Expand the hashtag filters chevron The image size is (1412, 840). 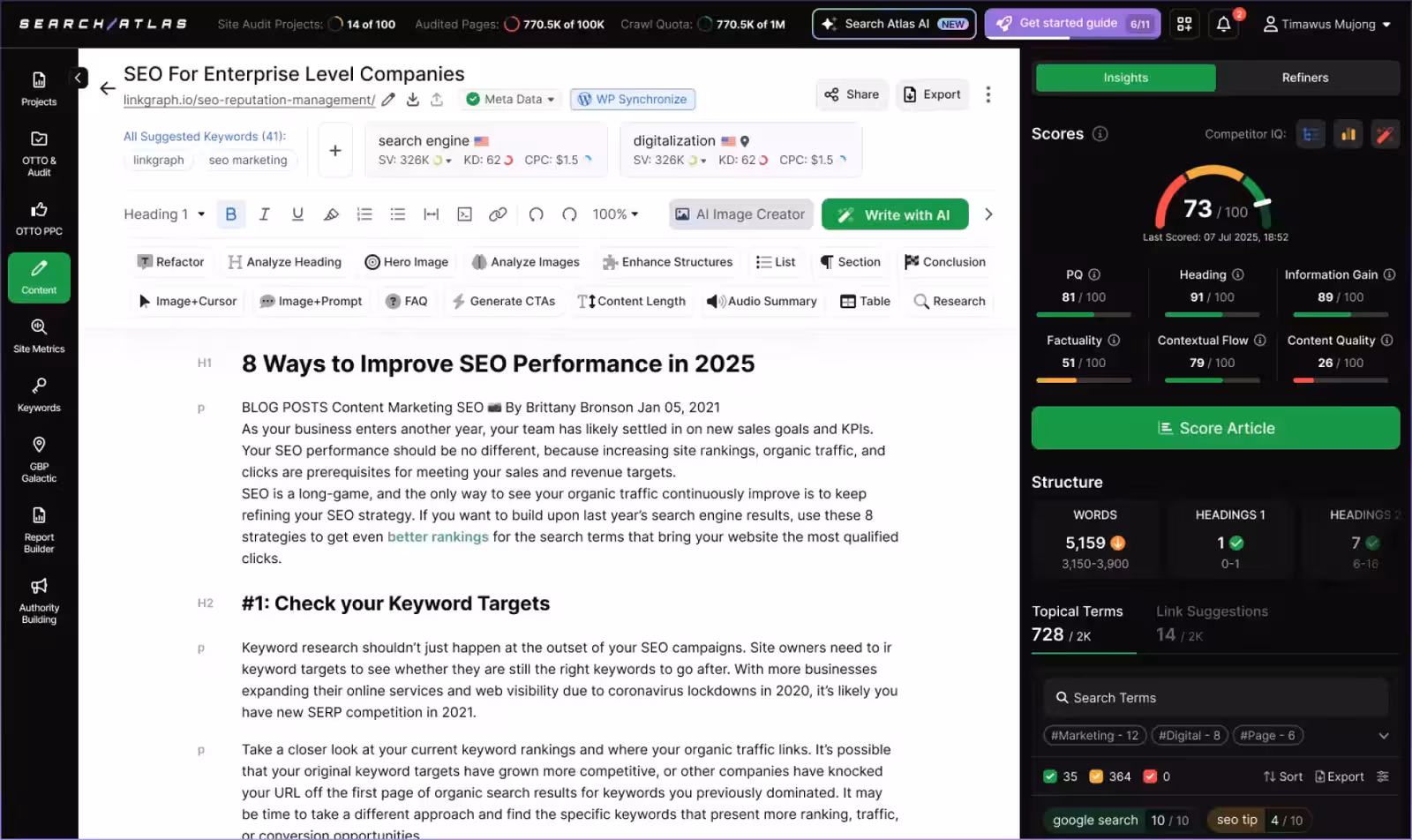(1382, 735)
